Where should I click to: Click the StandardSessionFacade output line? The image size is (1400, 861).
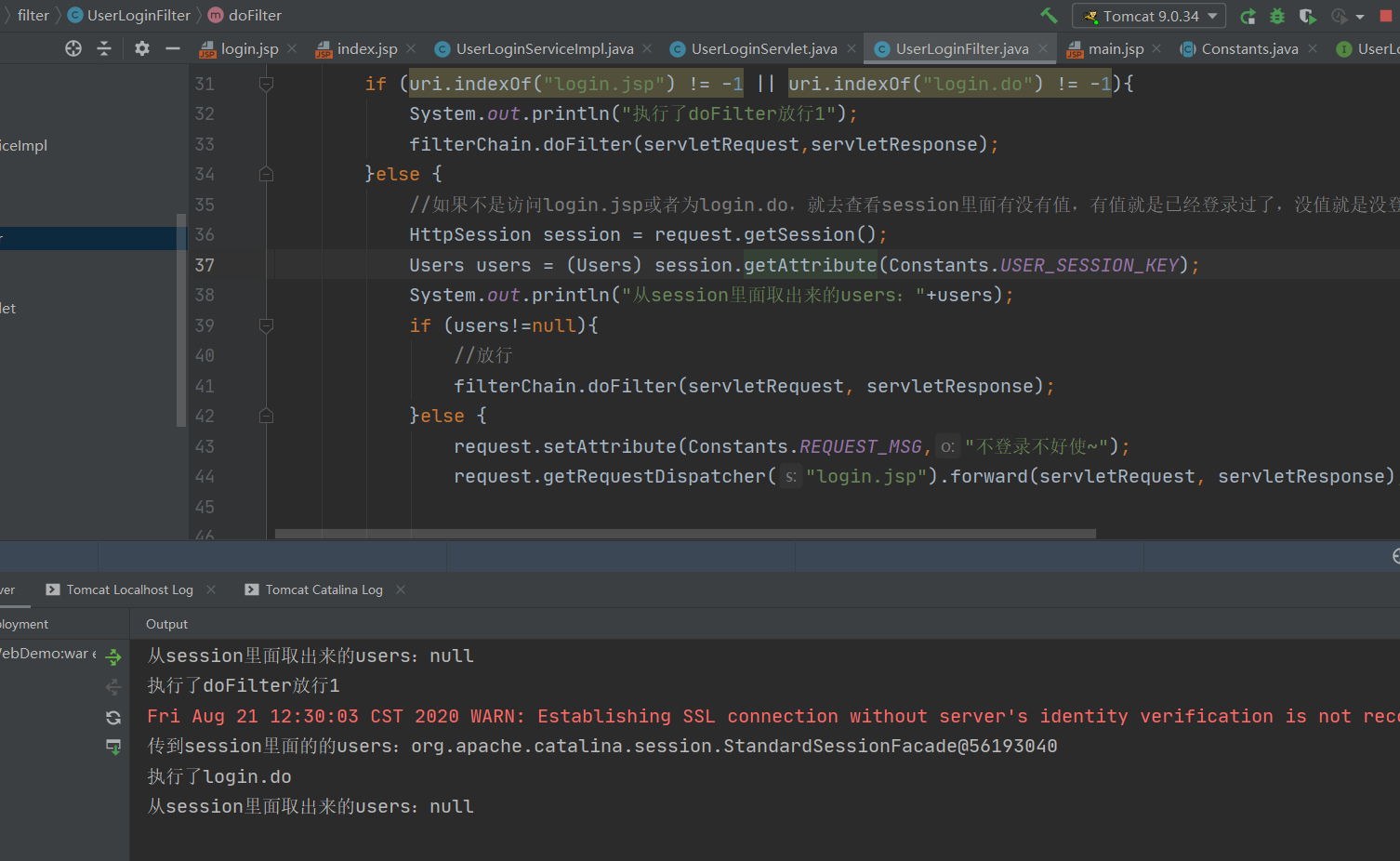(602, 746)
